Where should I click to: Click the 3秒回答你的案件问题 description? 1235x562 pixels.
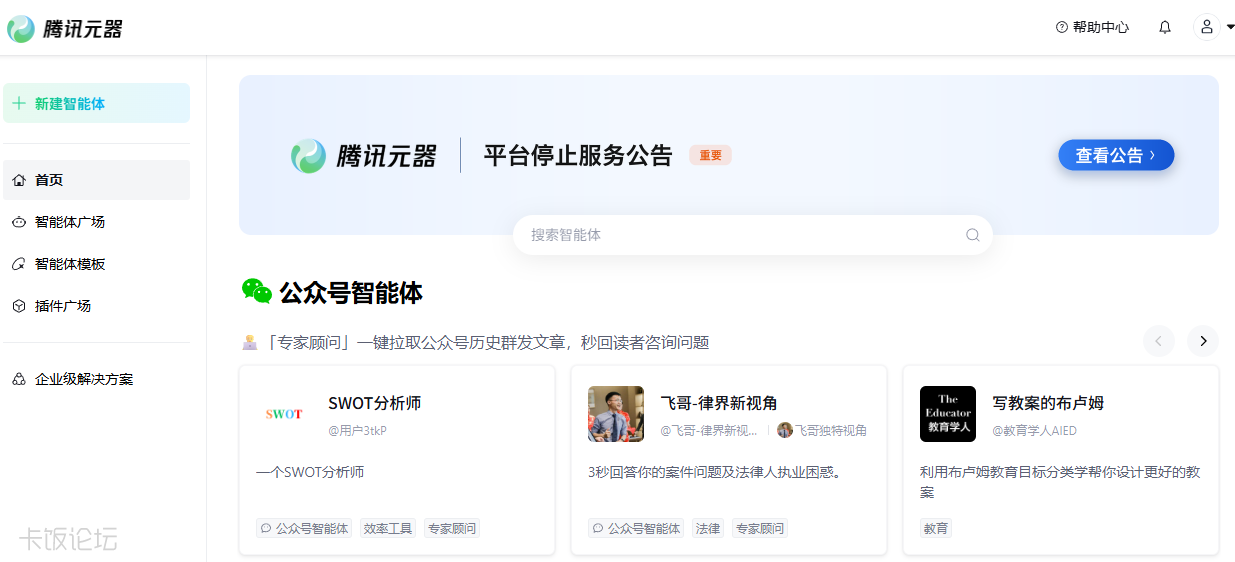click(x=715, y=472)
